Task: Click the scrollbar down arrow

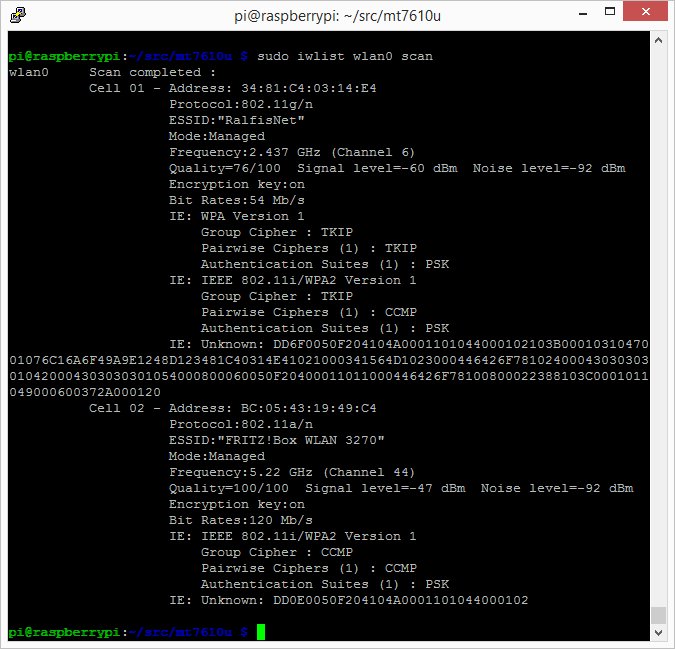Action: [x=658, y=632]
